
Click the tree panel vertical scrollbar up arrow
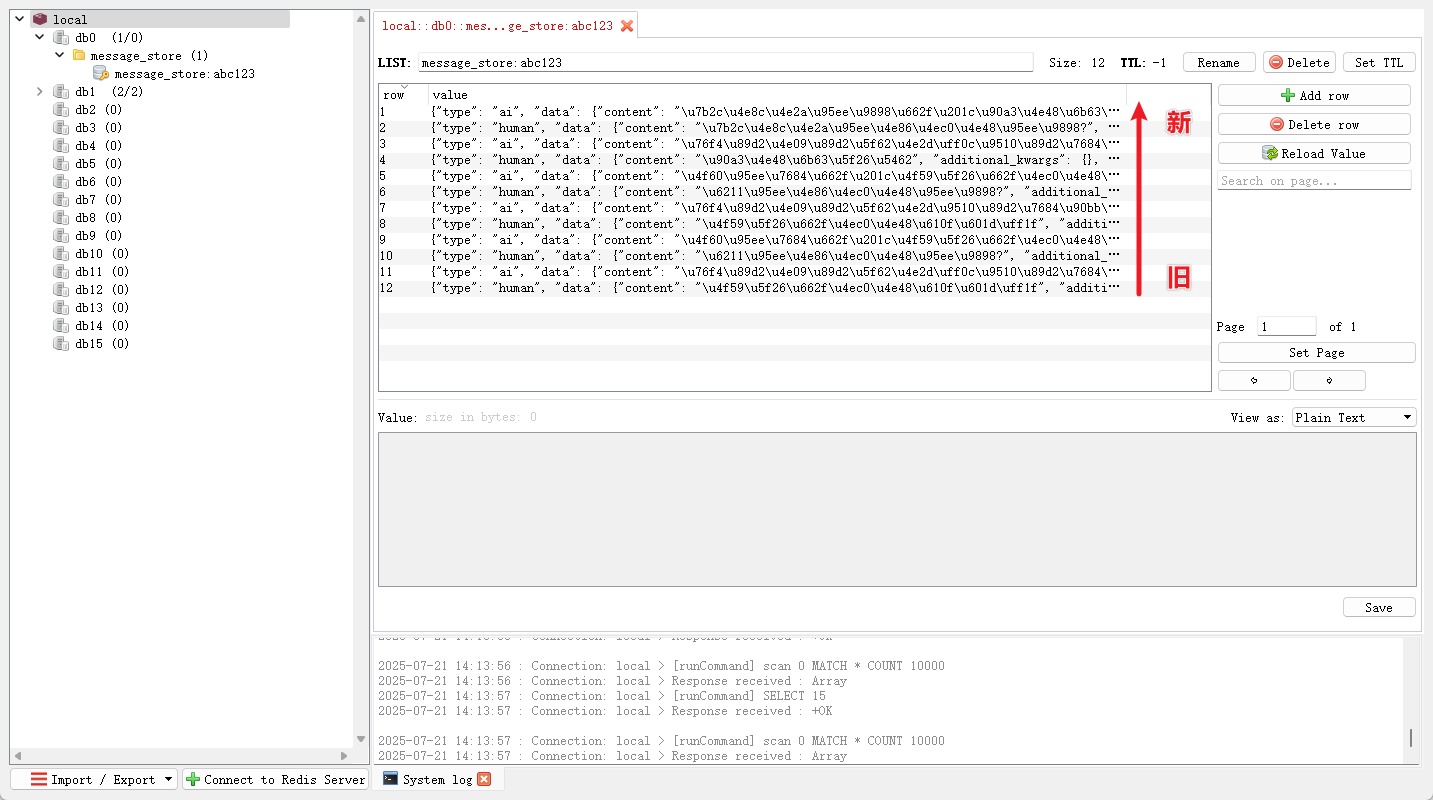tap(361, 18)
